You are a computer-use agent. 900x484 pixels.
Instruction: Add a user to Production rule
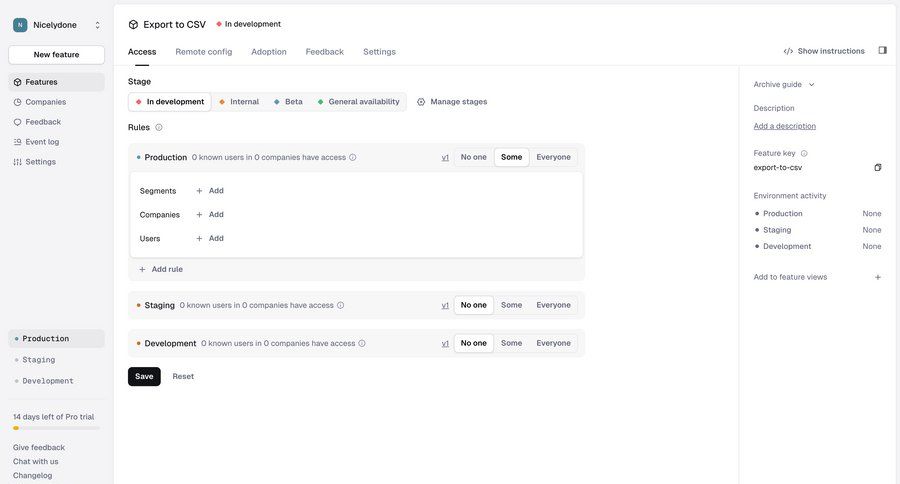point(210,238)
